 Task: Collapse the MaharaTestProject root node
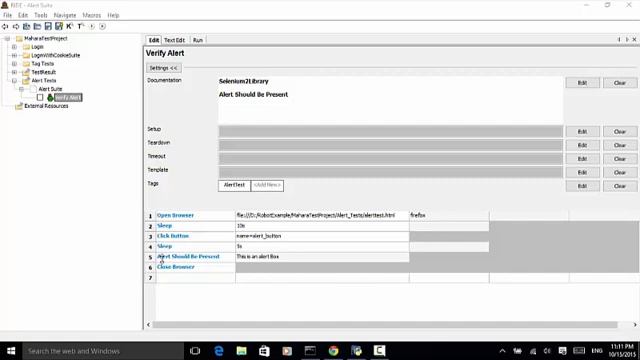point(7,39)
